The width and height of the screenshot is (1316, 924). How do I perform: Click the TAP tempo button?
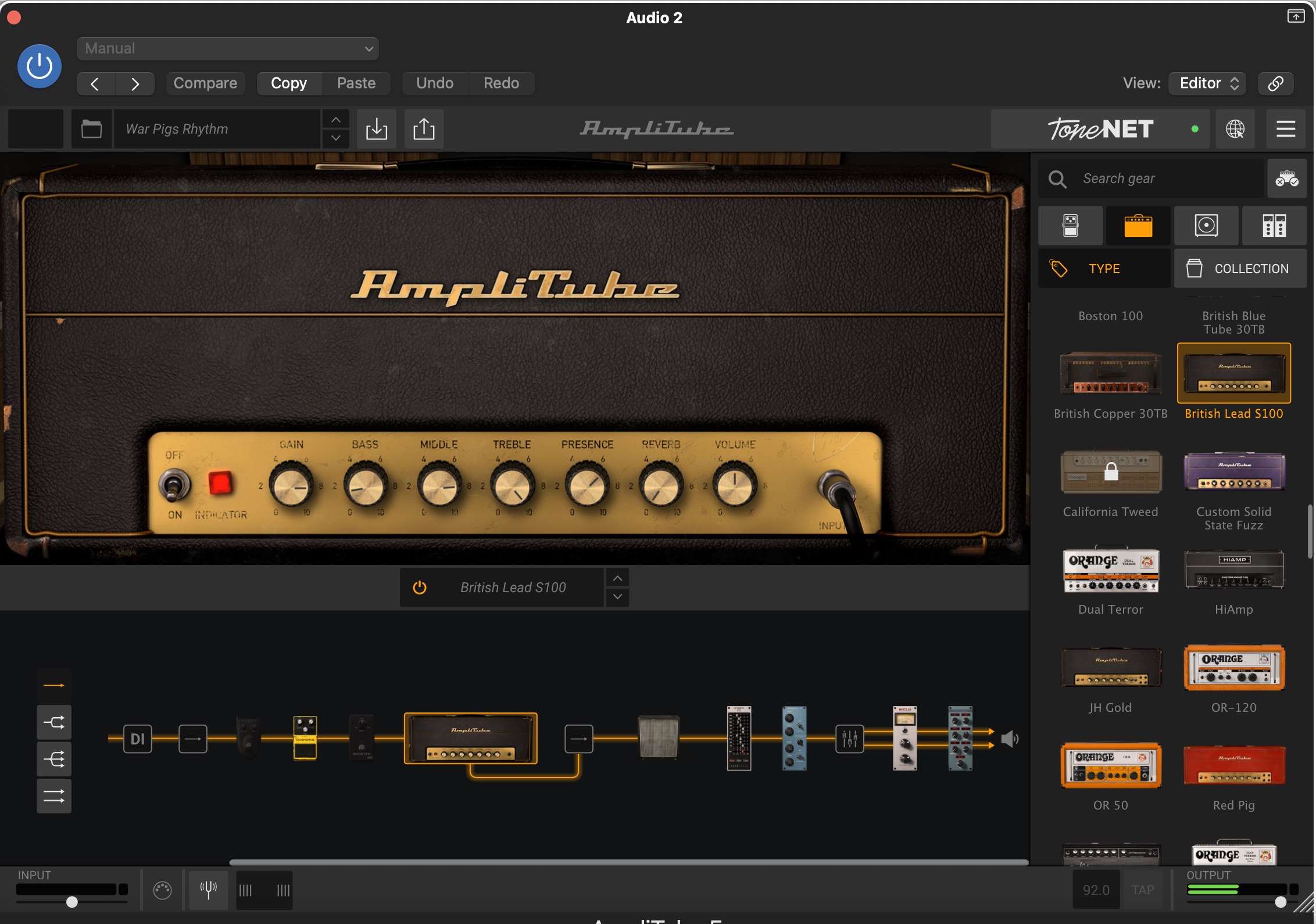1143,890
